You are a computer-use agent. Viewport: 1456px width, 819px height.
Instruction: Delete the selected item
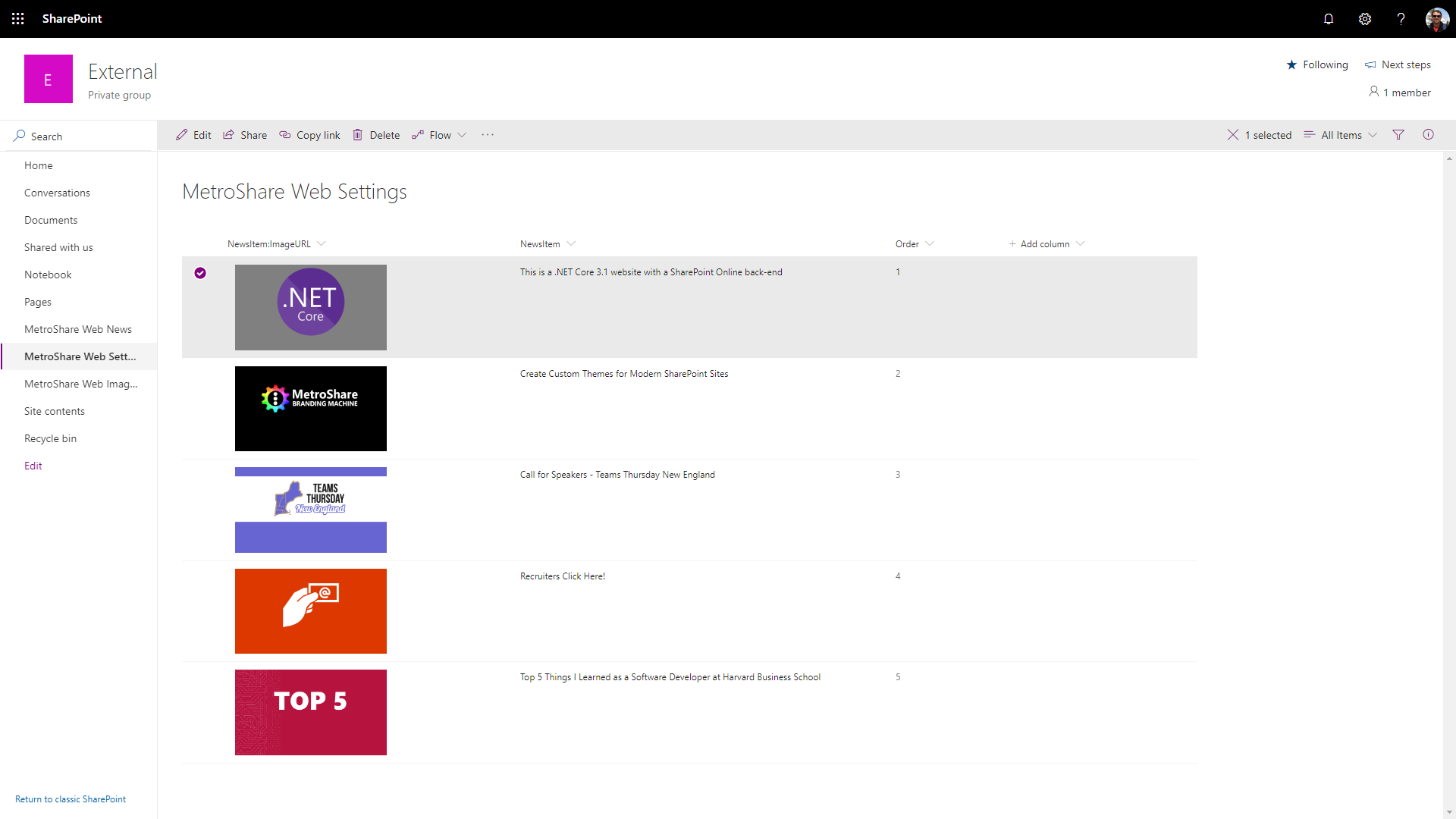coord(376,135)
